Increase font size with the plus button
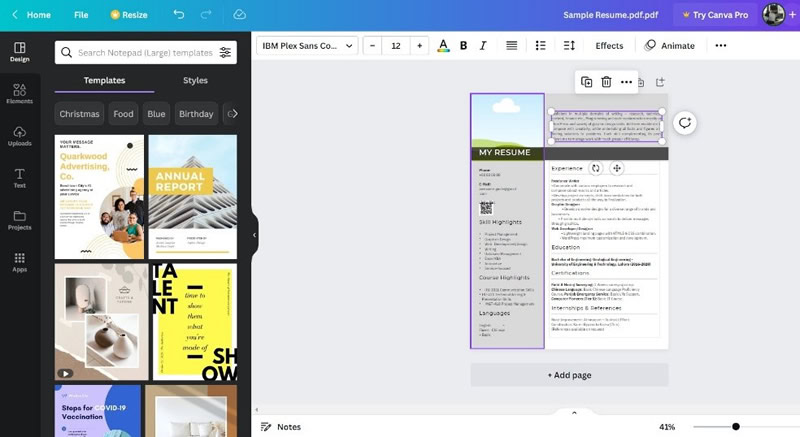The height and width of the screenshot is (437, 800). pyautogui.click(x=419, y=46)
